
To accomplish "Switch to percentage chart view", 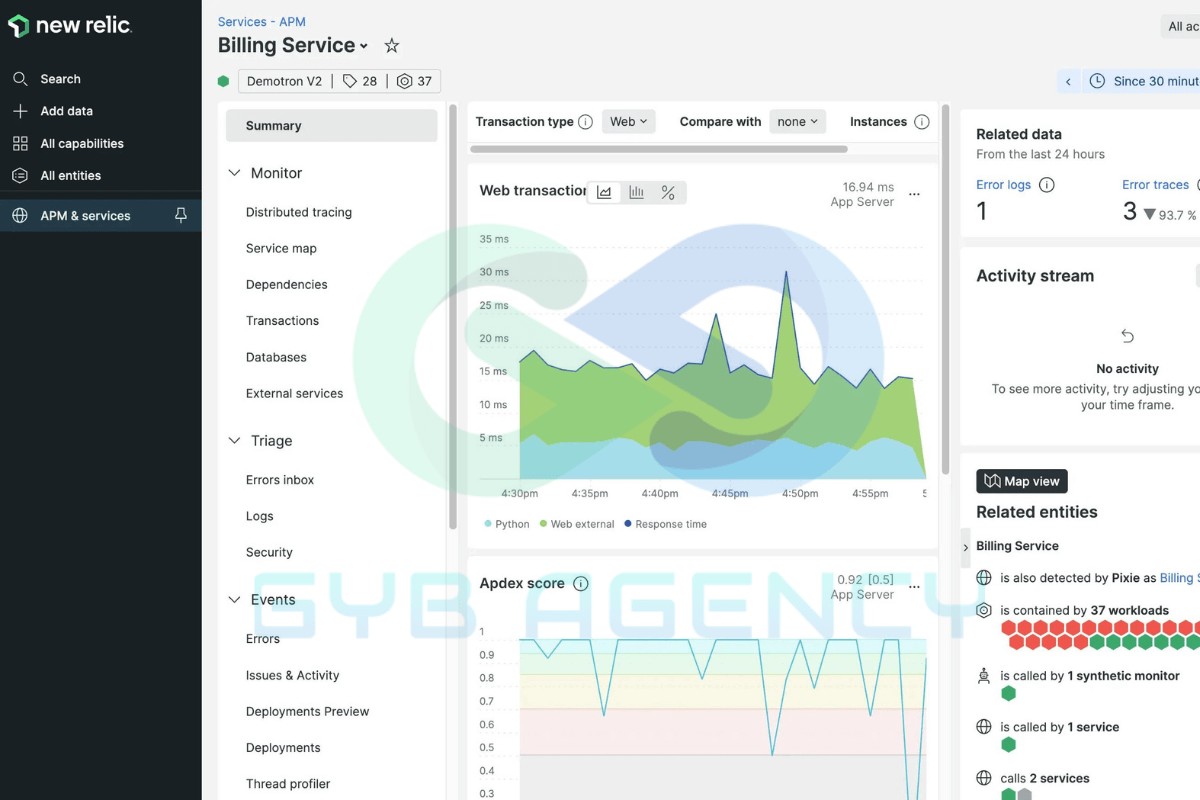I will pyautogui.click(x=668, y=193).
